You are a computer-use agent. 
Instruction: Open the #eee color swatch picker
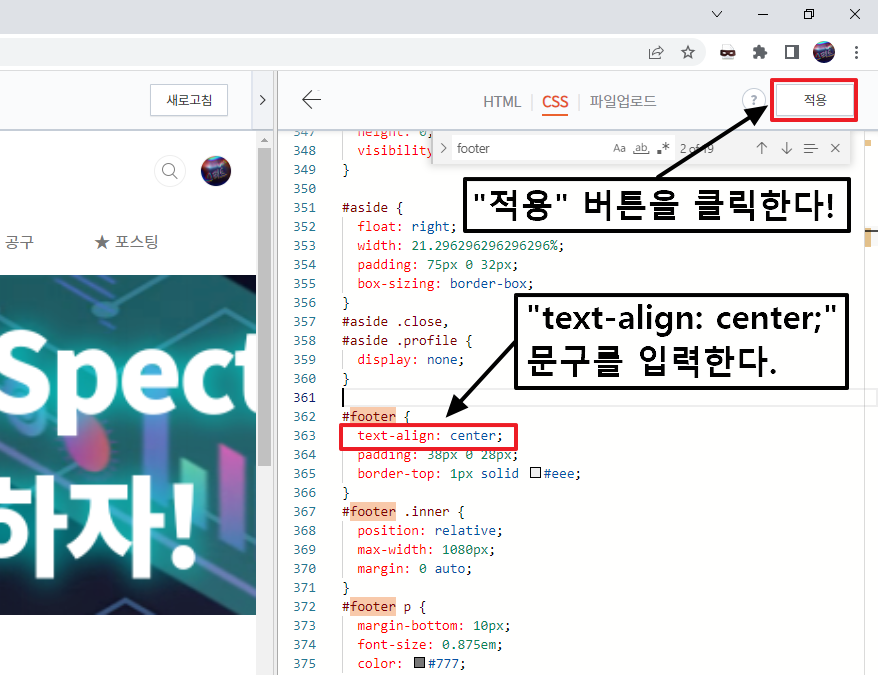click(535, 473)
